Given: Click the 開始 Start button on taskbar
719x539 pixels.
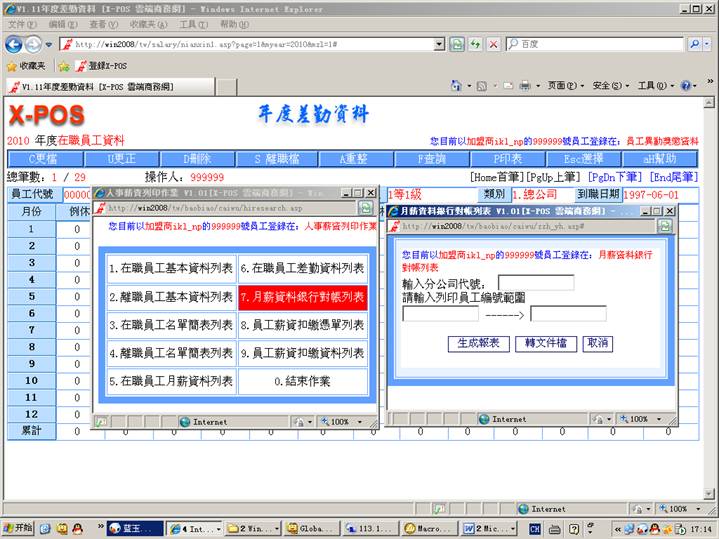Looking at the screenshot, I should click(17, 527).
